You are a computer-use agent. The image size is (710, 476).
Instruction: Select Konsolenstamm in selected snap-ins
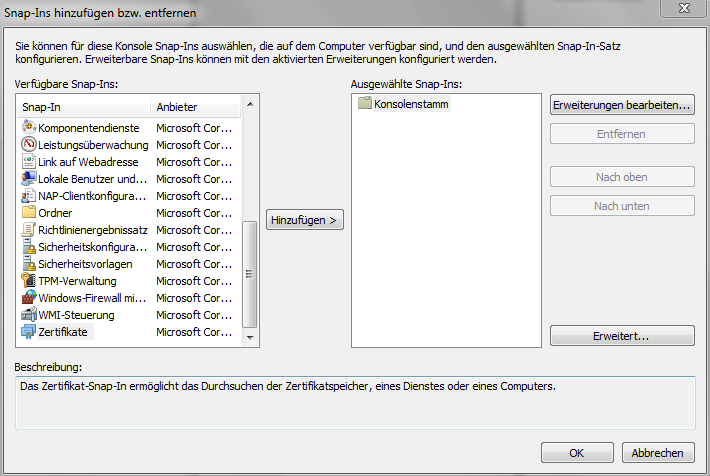click(x=411, y=104)
